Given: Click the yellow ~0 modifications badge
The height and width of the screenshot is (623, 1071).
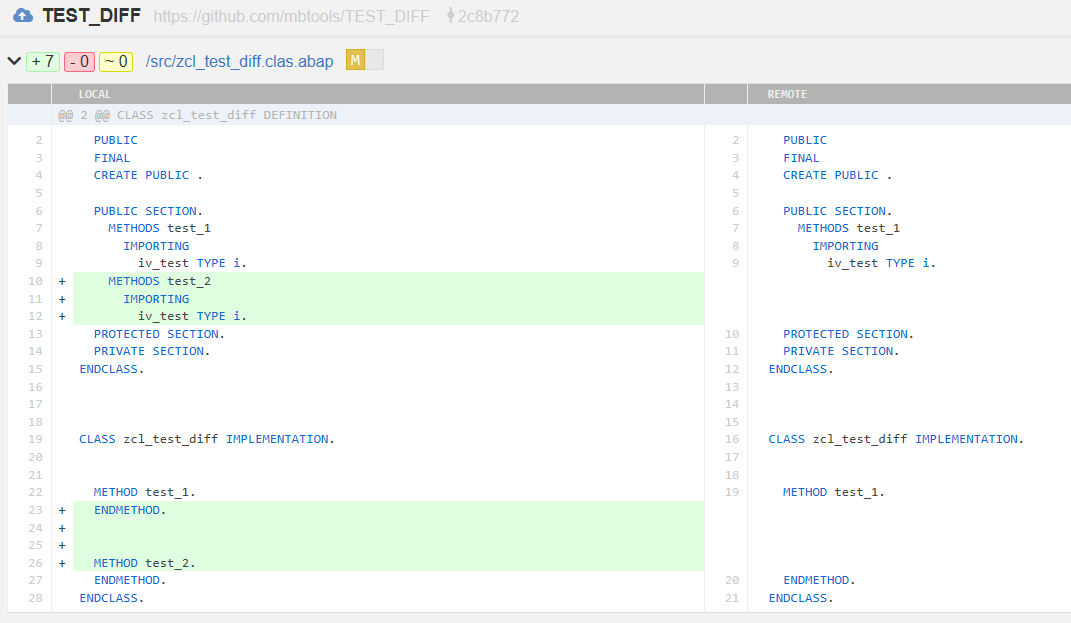Looking at the screenshot, I should [x=116, y=61].
